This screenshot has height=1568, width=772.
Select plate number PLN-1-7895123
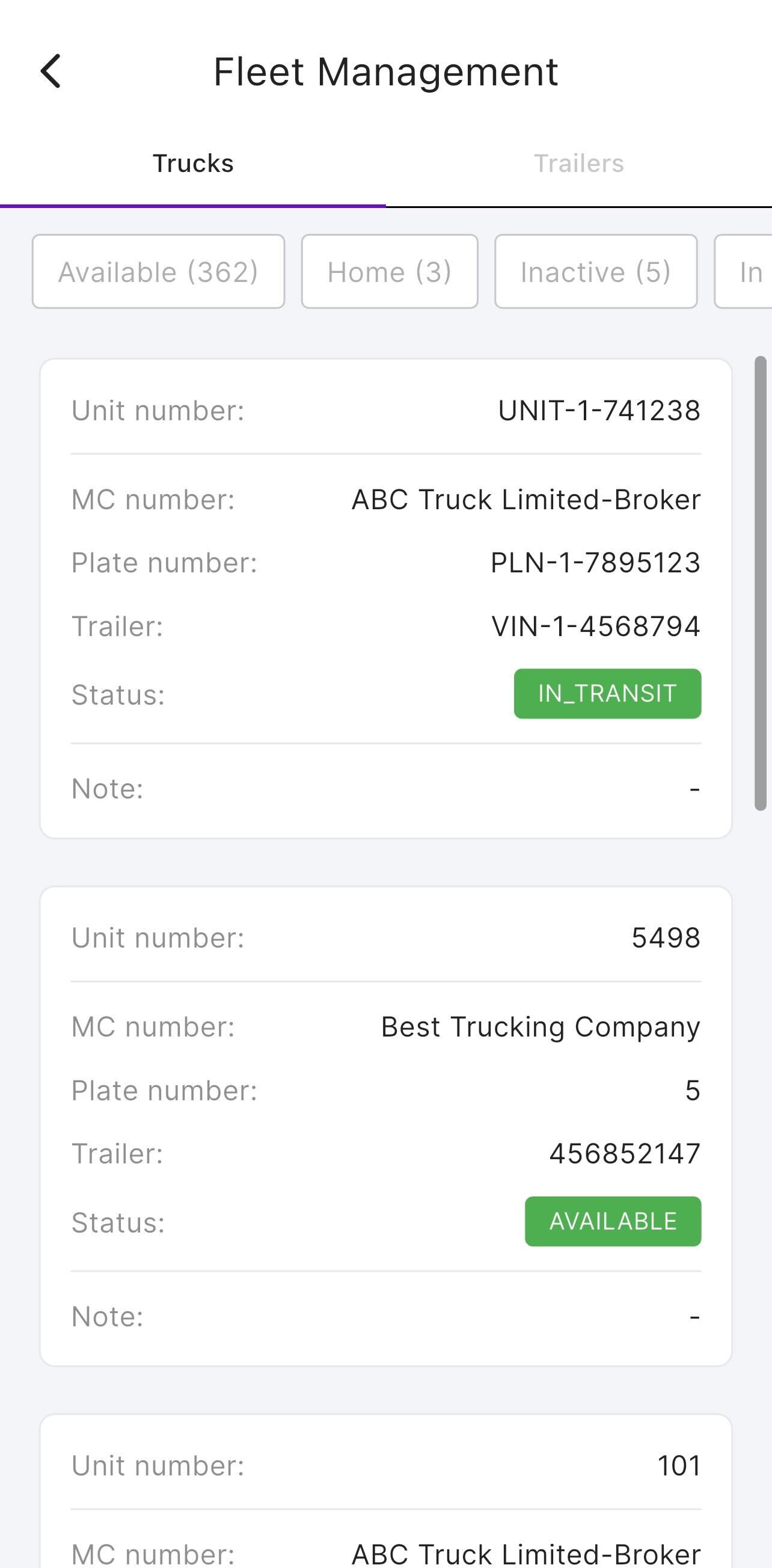tap(595, 562)
